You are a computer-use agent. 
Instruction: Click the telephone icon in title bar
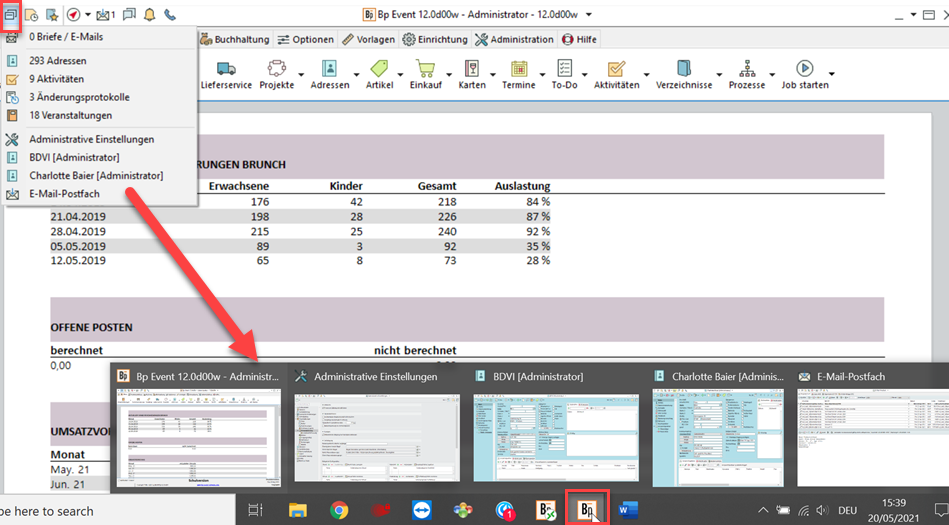(x=170, y=15)
